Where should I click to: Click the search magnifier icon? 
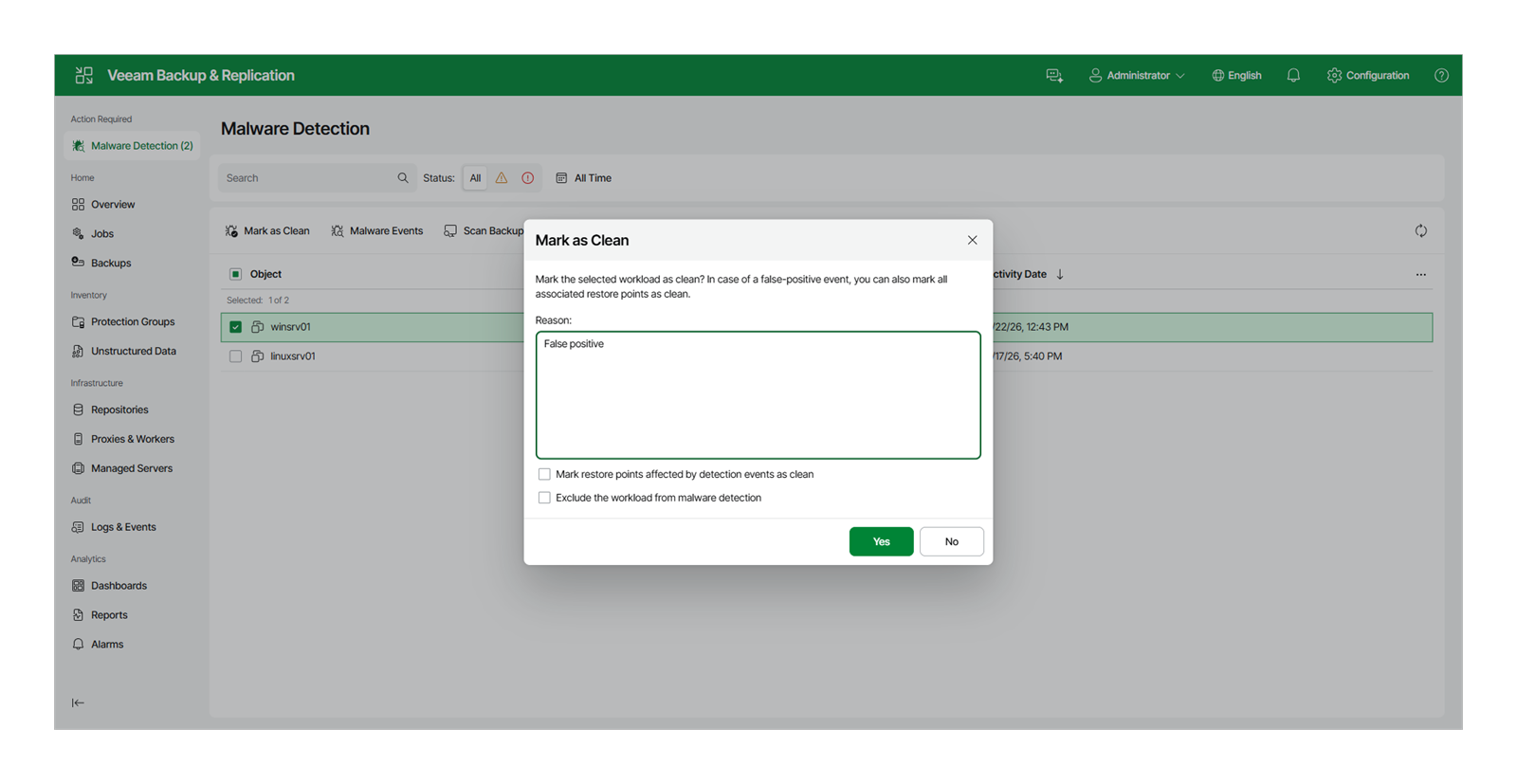tap(403, 178)
